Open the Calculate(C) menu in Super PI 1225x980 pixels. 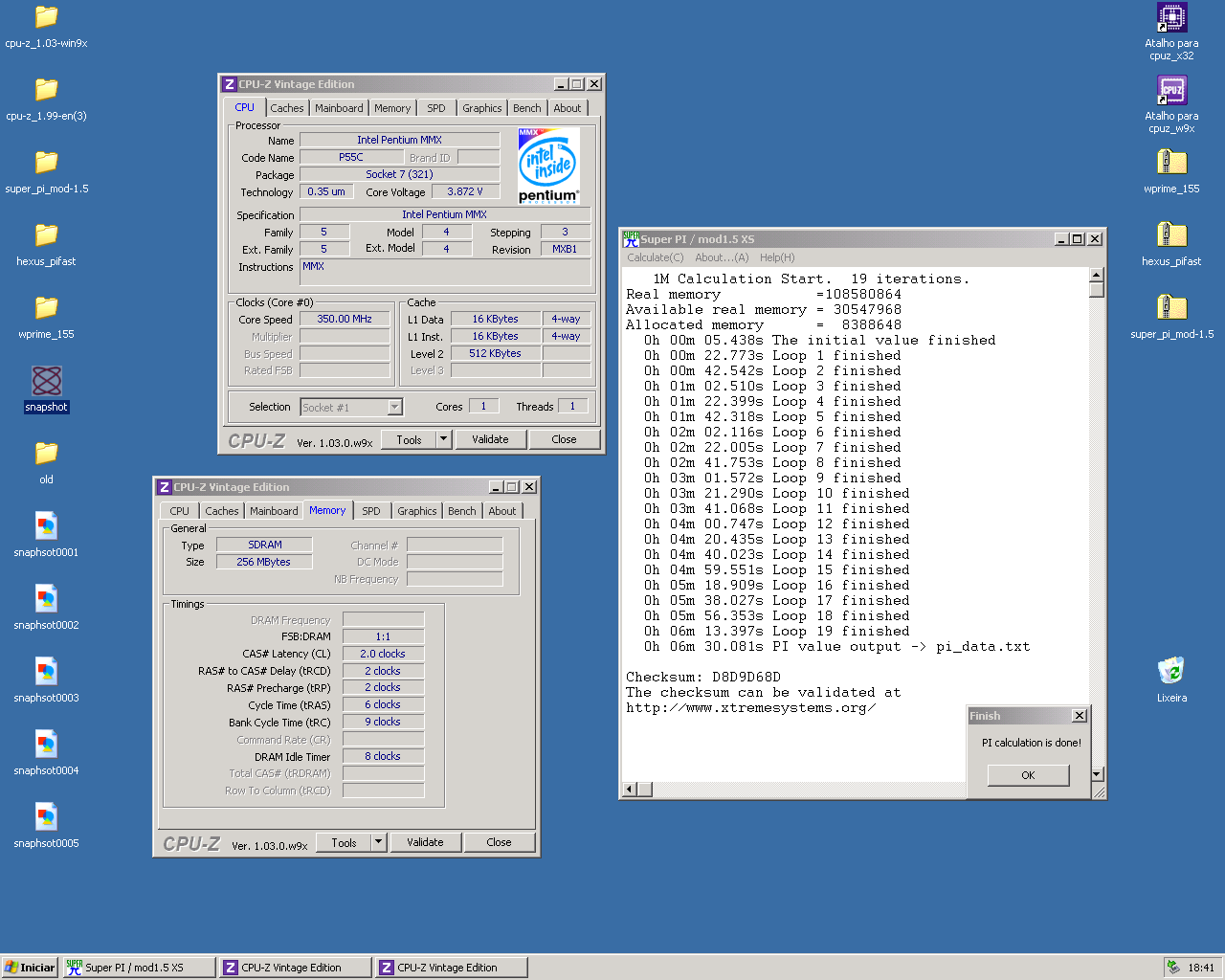coord(656,257)
